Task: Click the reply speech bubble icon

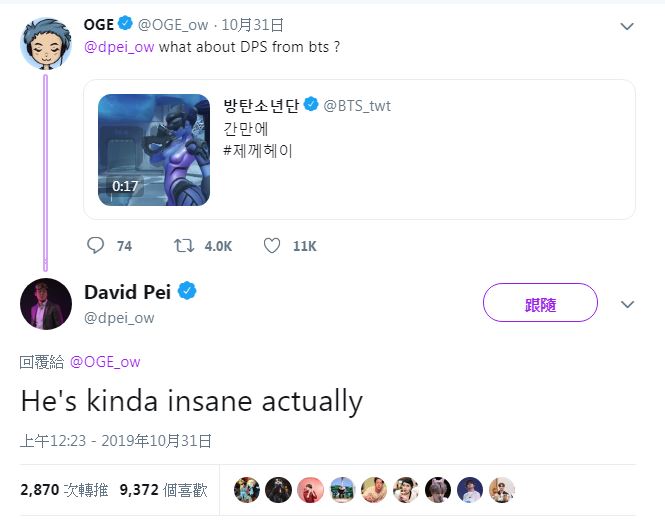Action: pyautogui.click(x=96, y=245)
